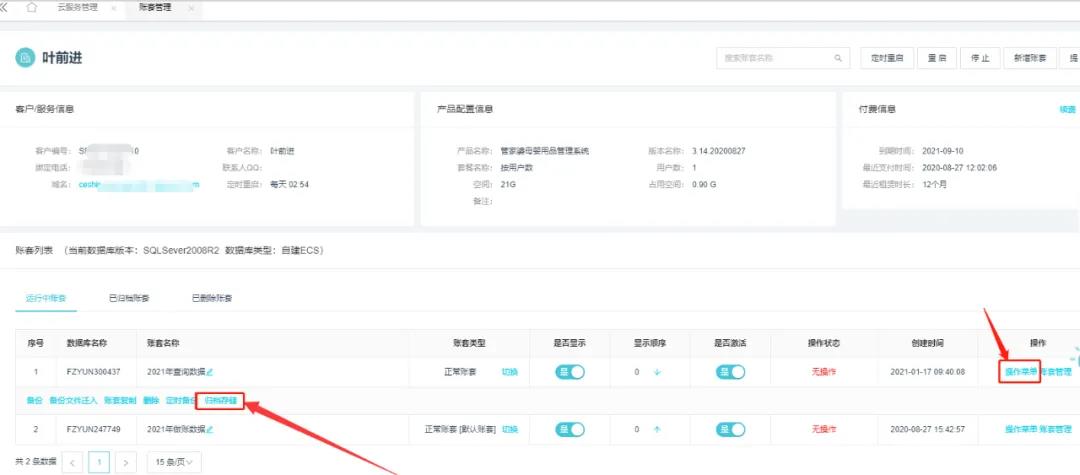The image size is (1080, 475).
Task: Move row 1 down with arrow icon
Action: [x=657, y=373]
